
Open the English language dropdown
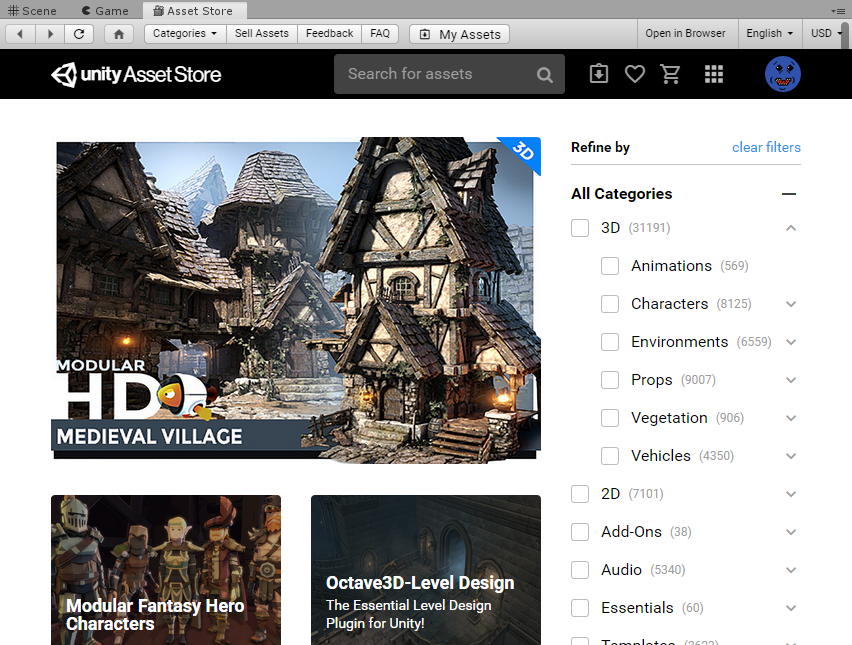[769, 34]
